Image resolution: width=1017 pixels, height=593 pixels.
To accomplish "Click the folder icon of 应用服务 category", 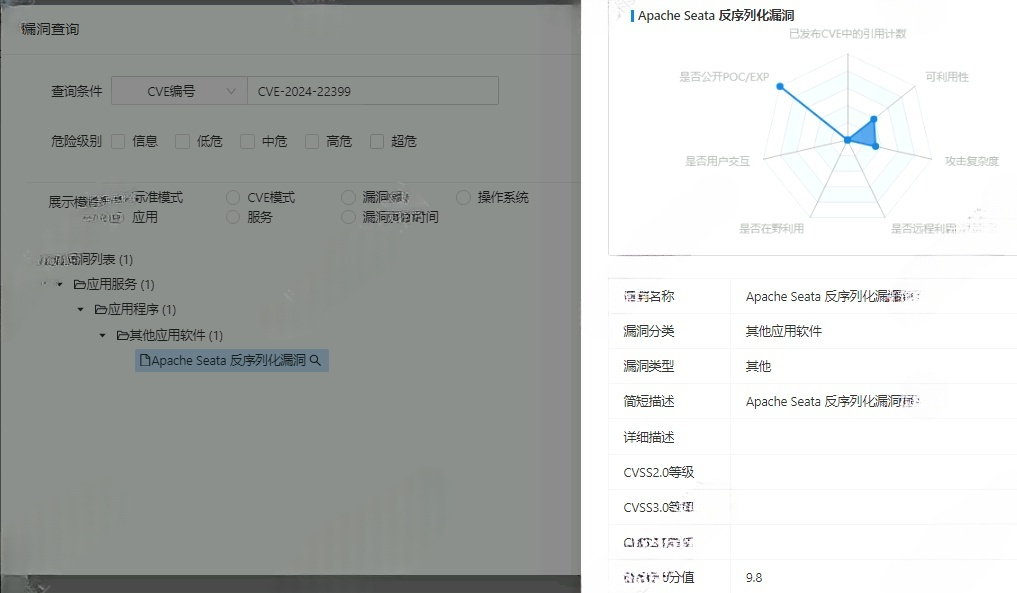I will click(78, 284).
